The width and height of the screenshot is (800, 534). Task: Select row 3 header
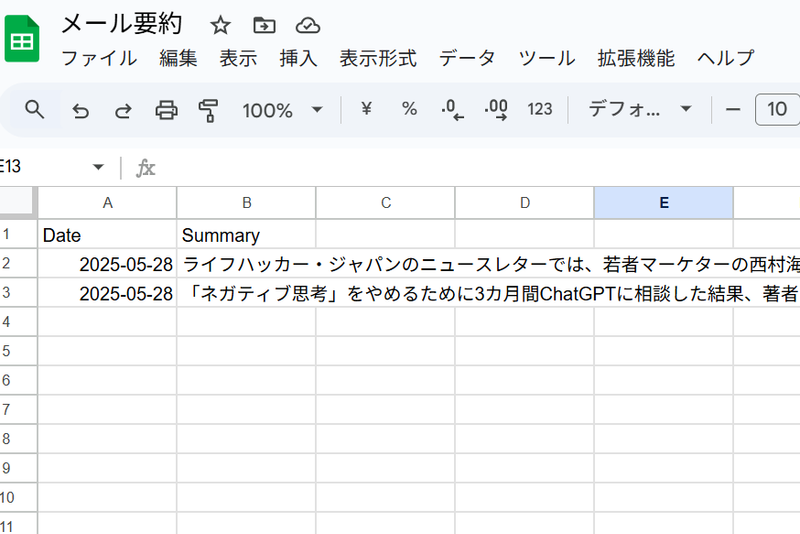pyautogui.click(x=18, y=293)
